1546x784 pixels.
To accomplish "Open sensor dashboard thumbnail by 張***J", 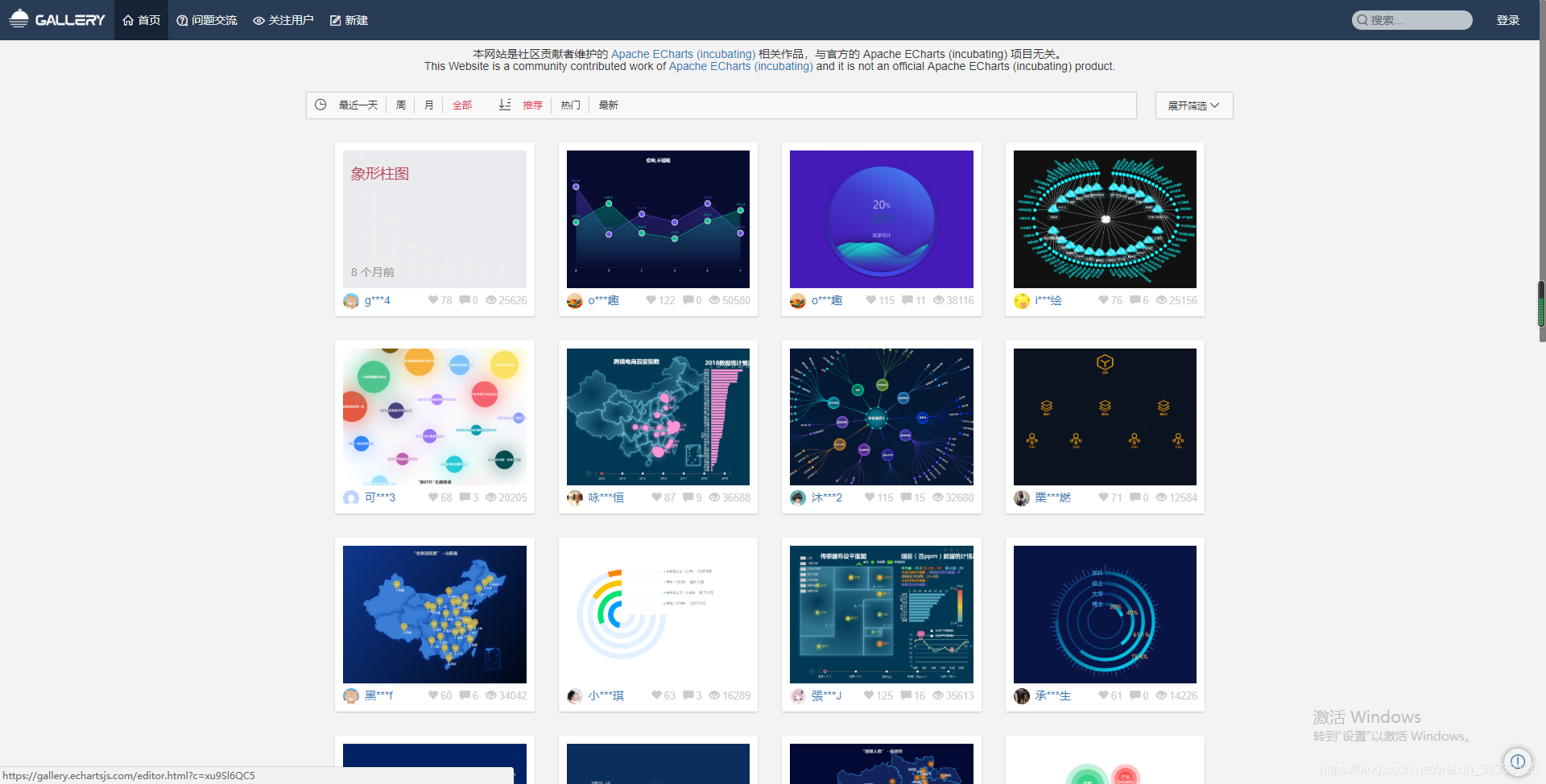I will [882, 614].
